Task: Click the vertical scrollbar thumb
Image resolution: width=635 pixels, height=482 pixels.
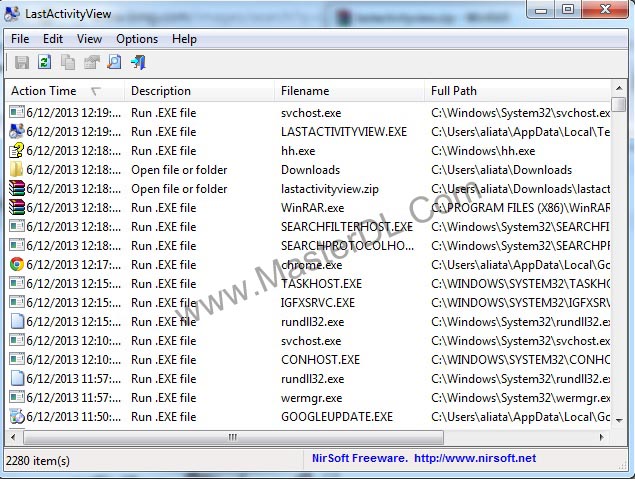Action: [619, 104]
